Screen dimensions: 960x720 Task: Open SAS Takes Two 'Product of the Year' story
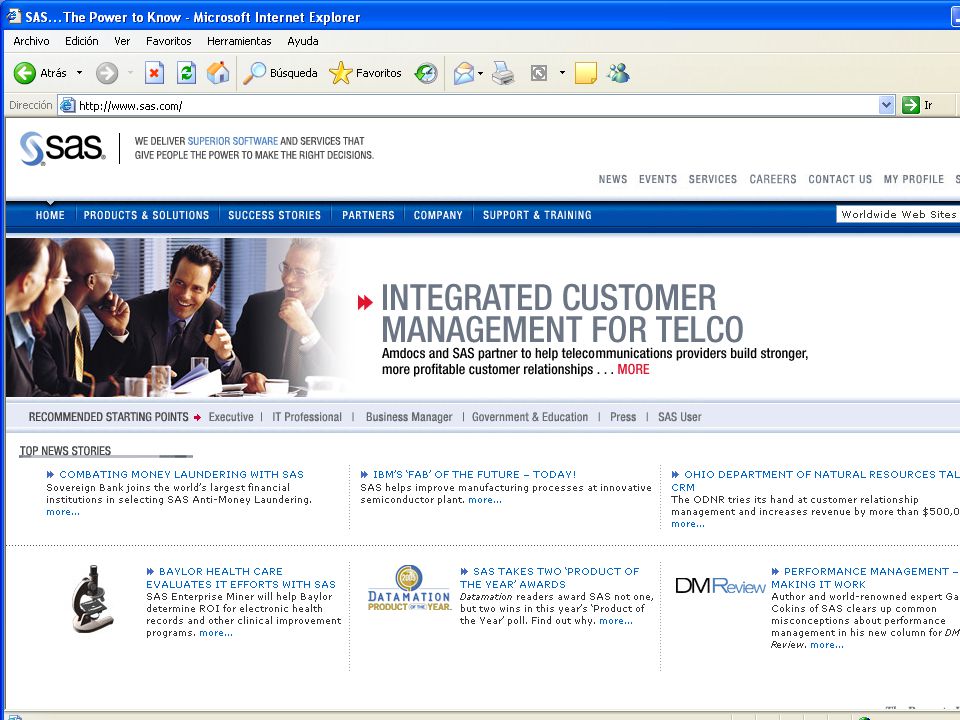point(549,578)
